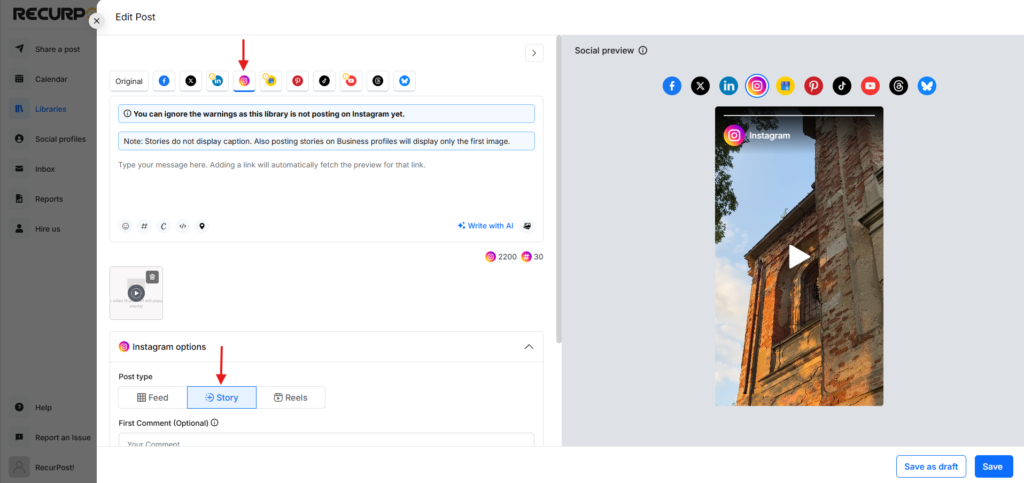The width and height of the screenshot is (1024, 483).
Task: Click the attached video thumbnail
Action: 136,293
